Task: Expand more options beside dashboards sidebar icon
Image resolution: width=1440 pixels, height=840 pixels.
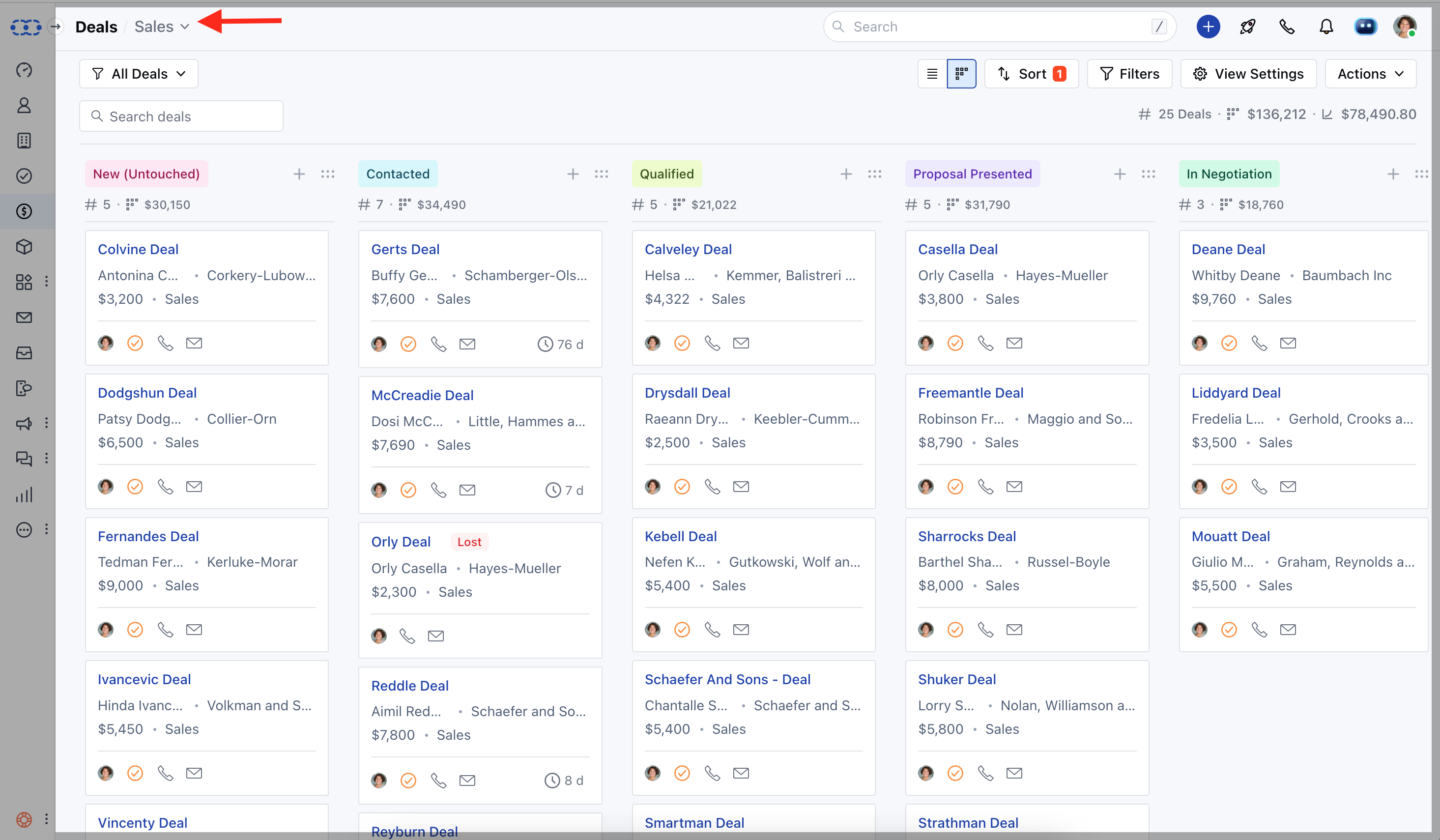Action: [x=46, y=281]
